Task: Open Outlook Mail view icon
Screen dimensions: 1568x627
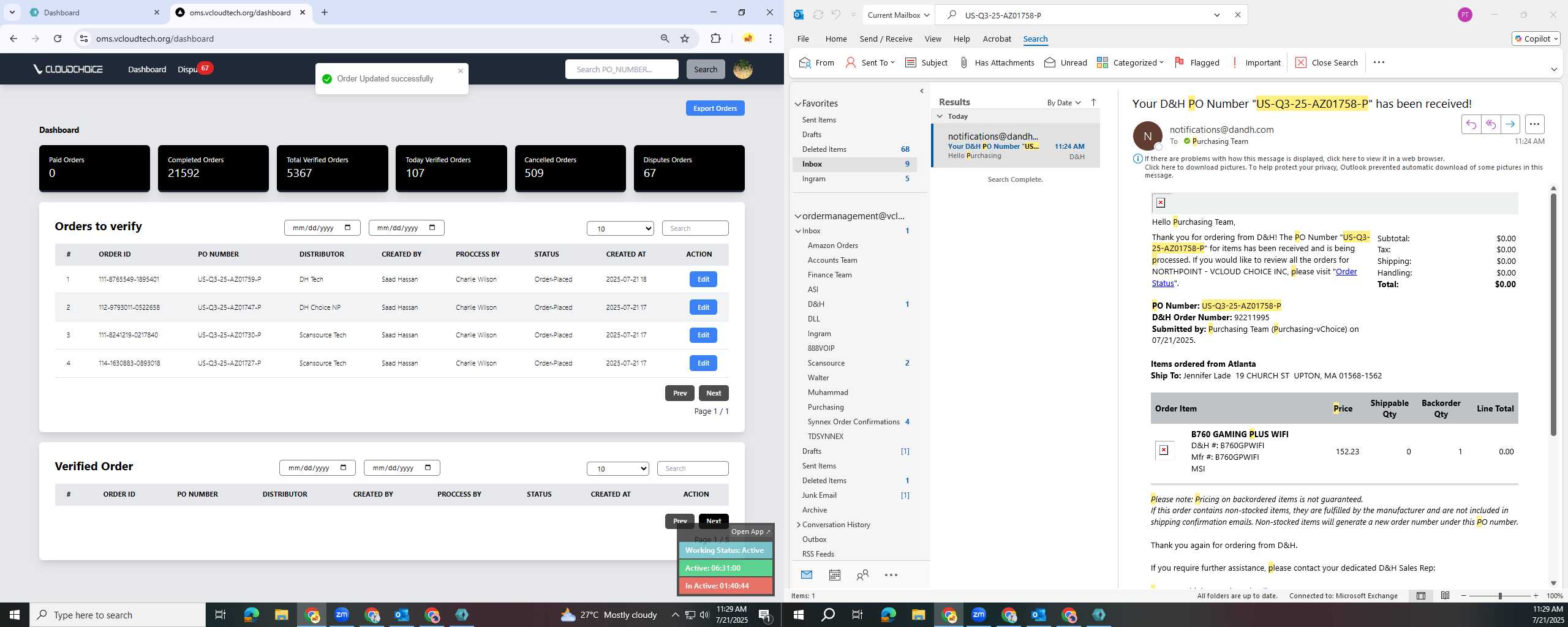Action: [x=807, y=574]
